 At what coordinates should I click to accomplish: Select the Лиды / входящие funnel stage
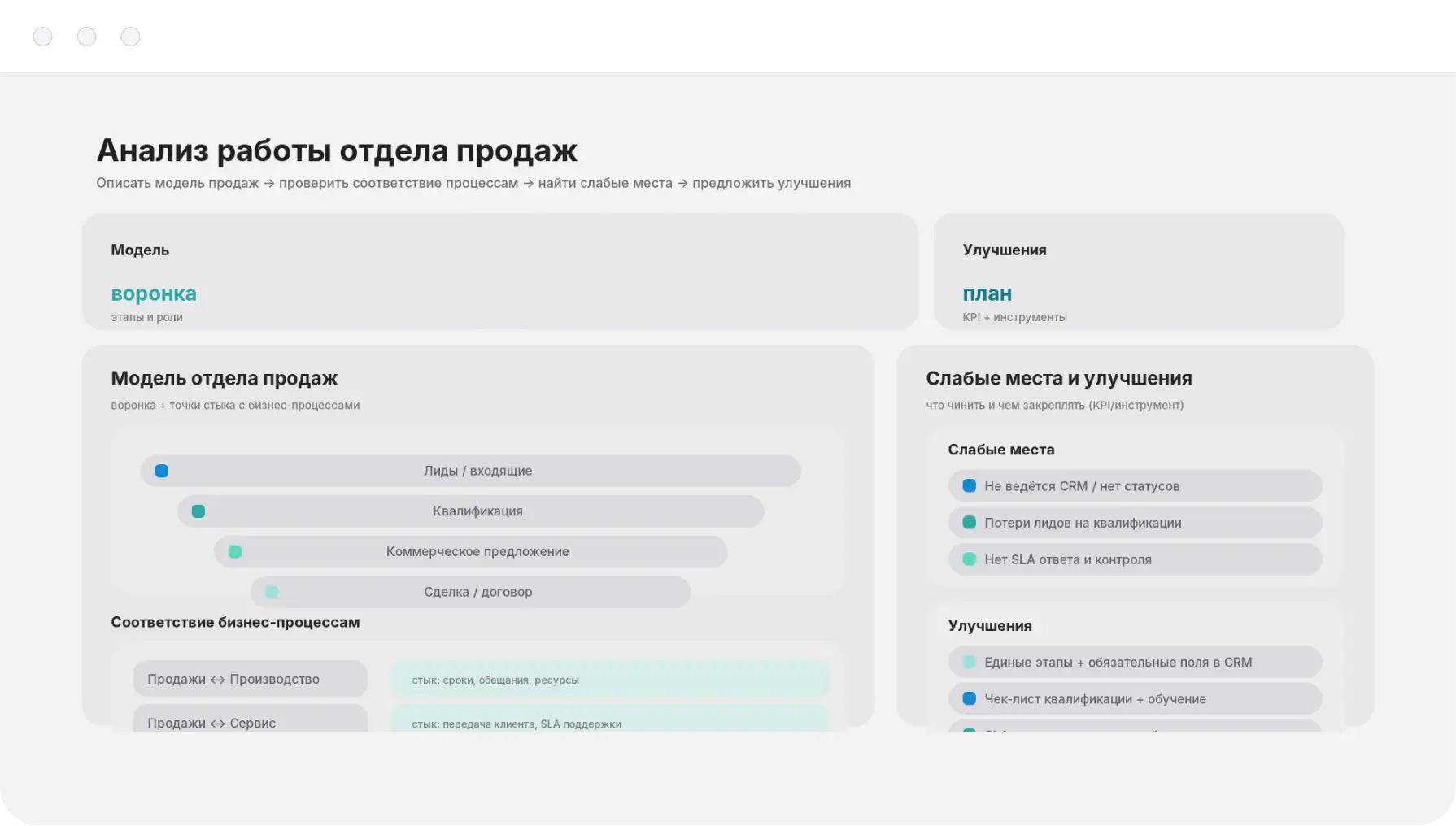477,471
